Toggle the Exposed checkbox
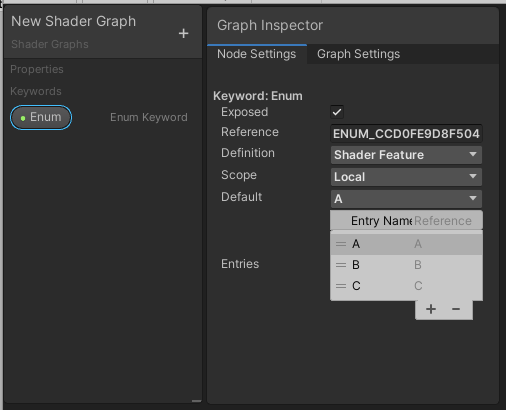 tap(337, 112)
